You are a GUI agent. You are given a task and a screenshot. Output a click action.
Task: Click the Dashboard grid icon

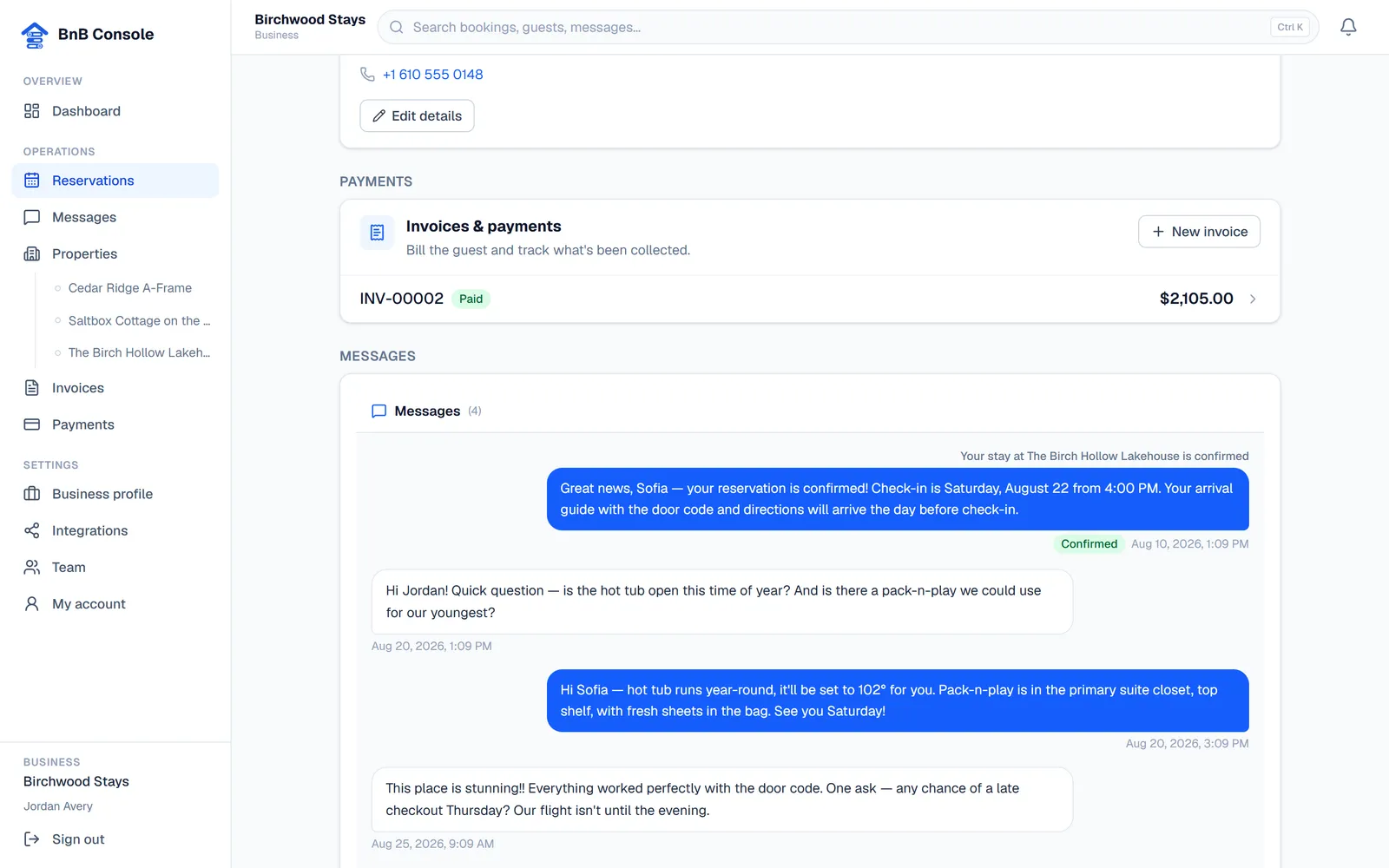click(32, 111)
